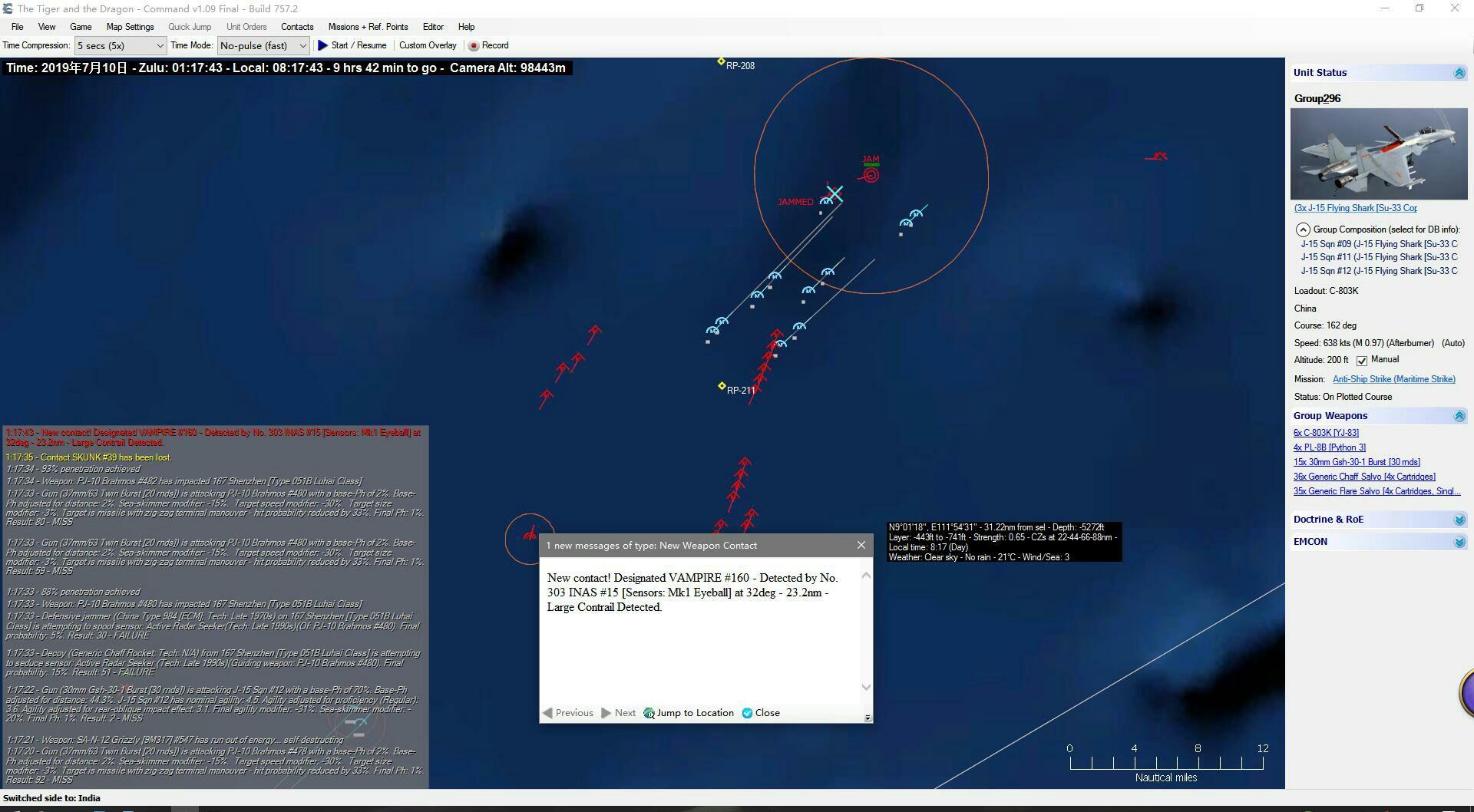Click scroll-down arrow in message dialog

(867, 688)
